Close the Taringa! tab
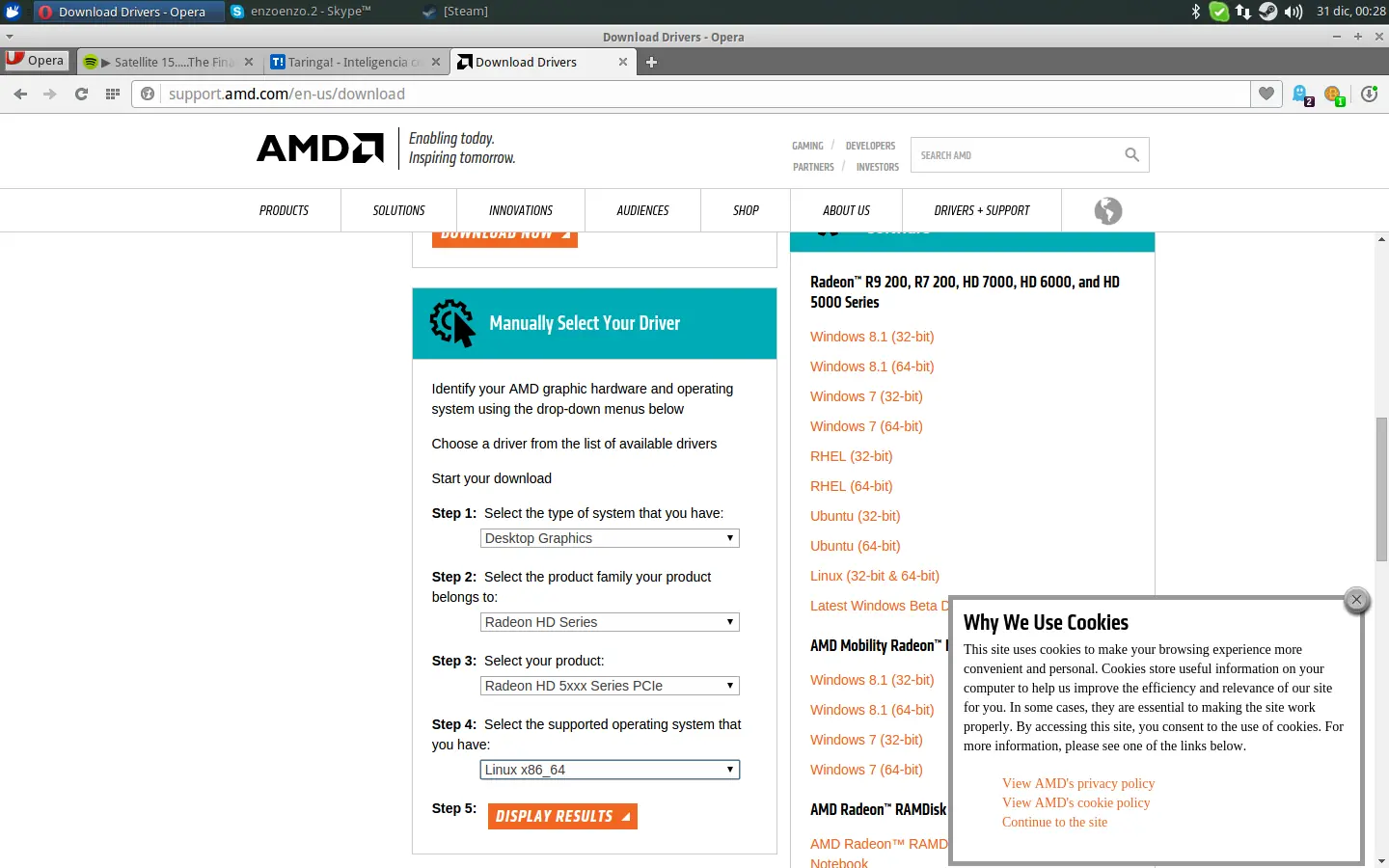This screenshot has width=1389, height=868. click(436, 62)
